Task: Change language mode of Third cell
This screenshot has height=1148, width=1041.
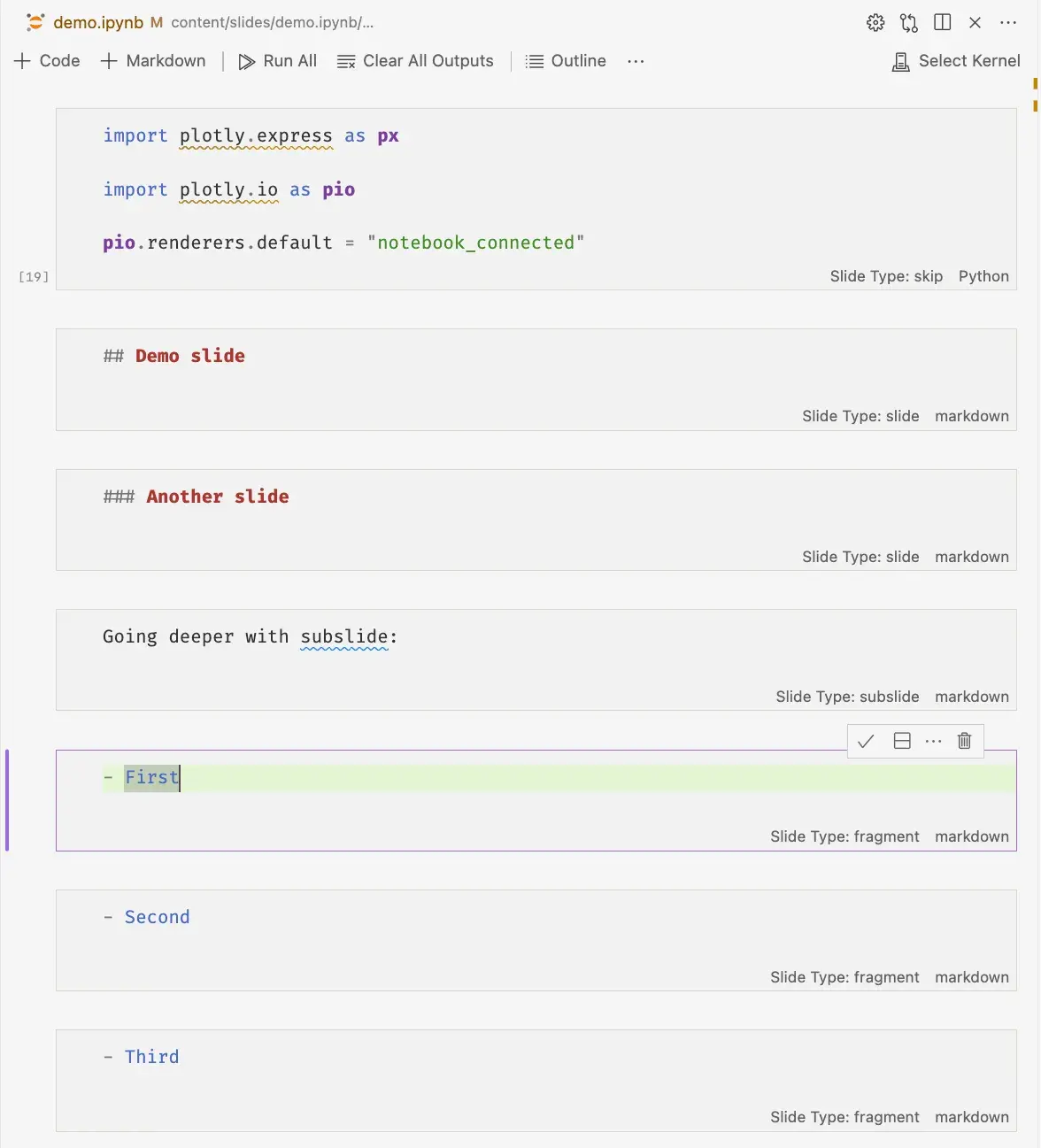Action: (972, 1117)
